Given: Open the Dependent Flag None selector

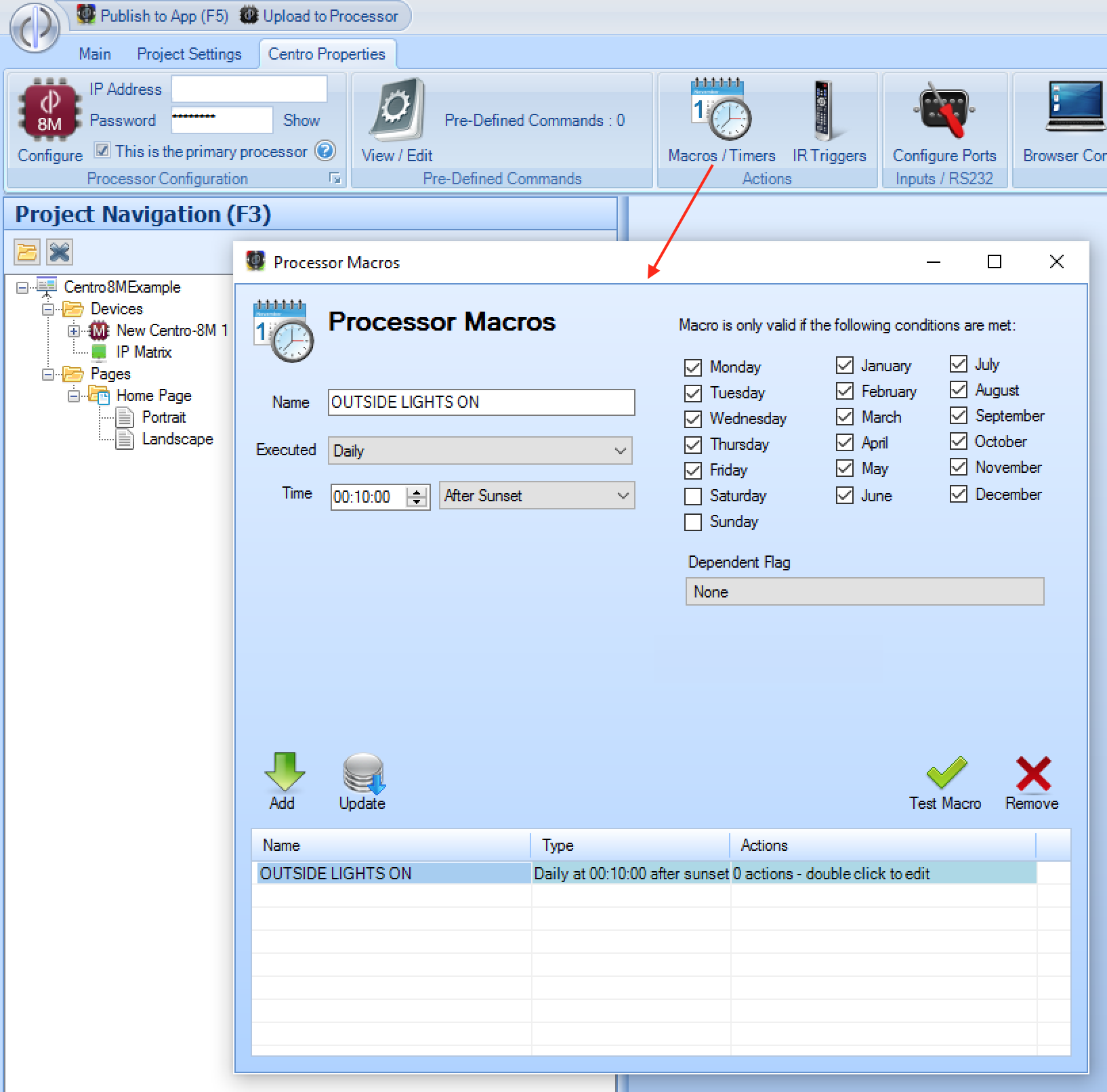Looking at the screenshot, I should coord(864,591).
